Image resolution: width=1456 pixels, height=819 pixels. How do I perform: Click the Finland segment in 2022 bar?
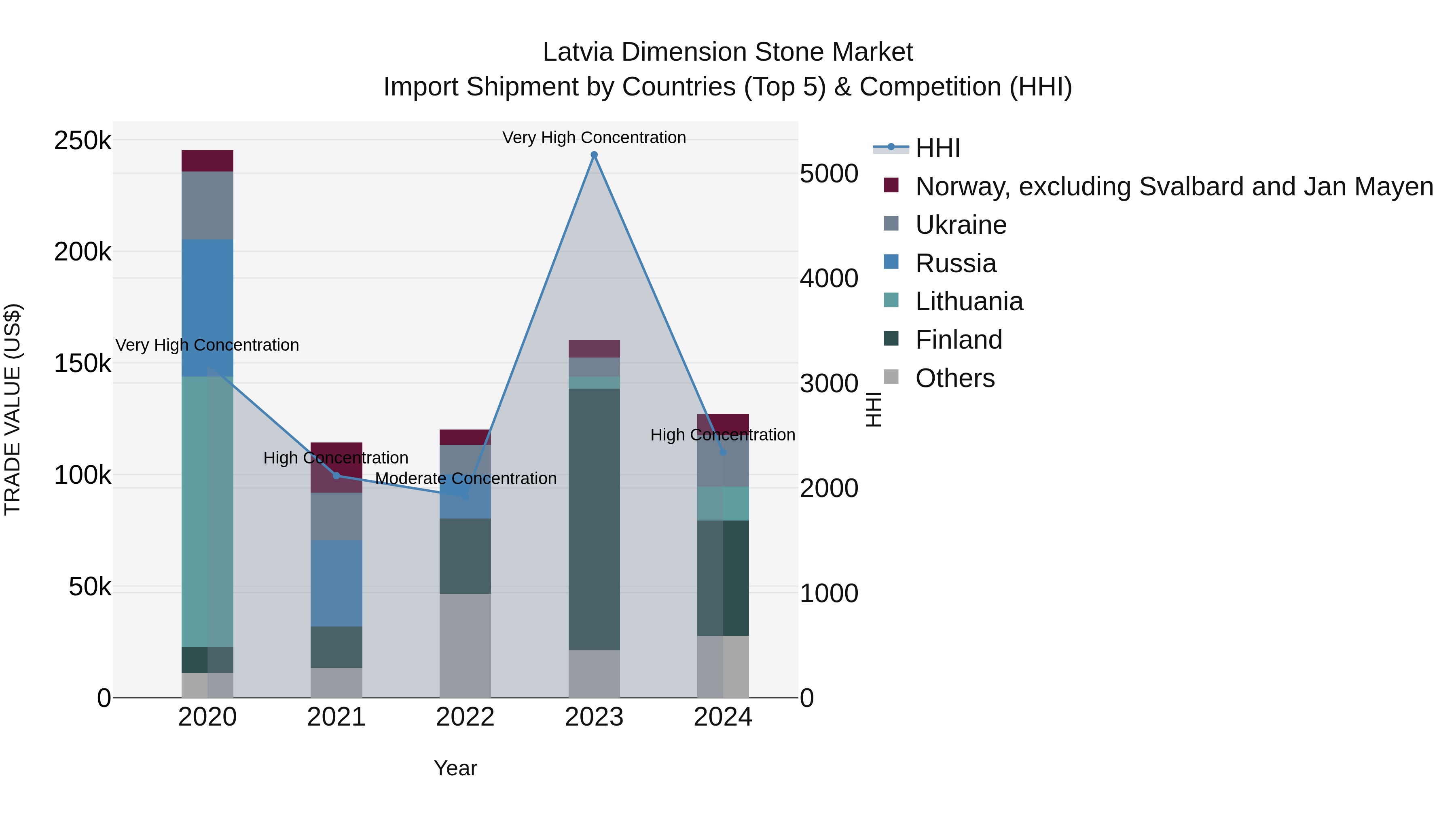coord(465,556)
